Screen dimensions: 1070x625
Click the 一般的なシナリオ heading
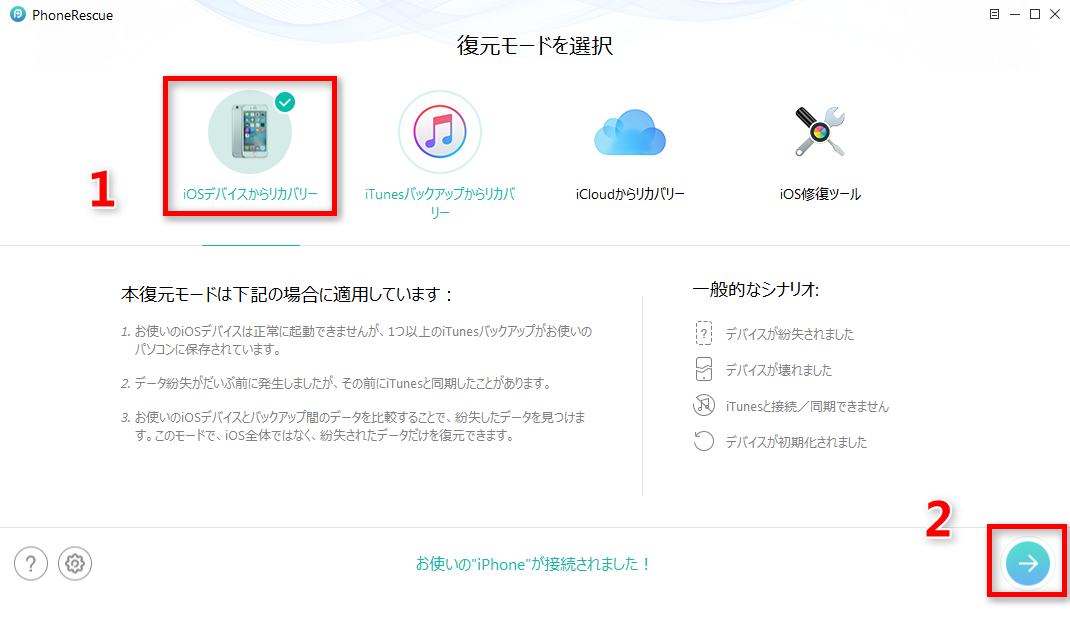(755, 289)
